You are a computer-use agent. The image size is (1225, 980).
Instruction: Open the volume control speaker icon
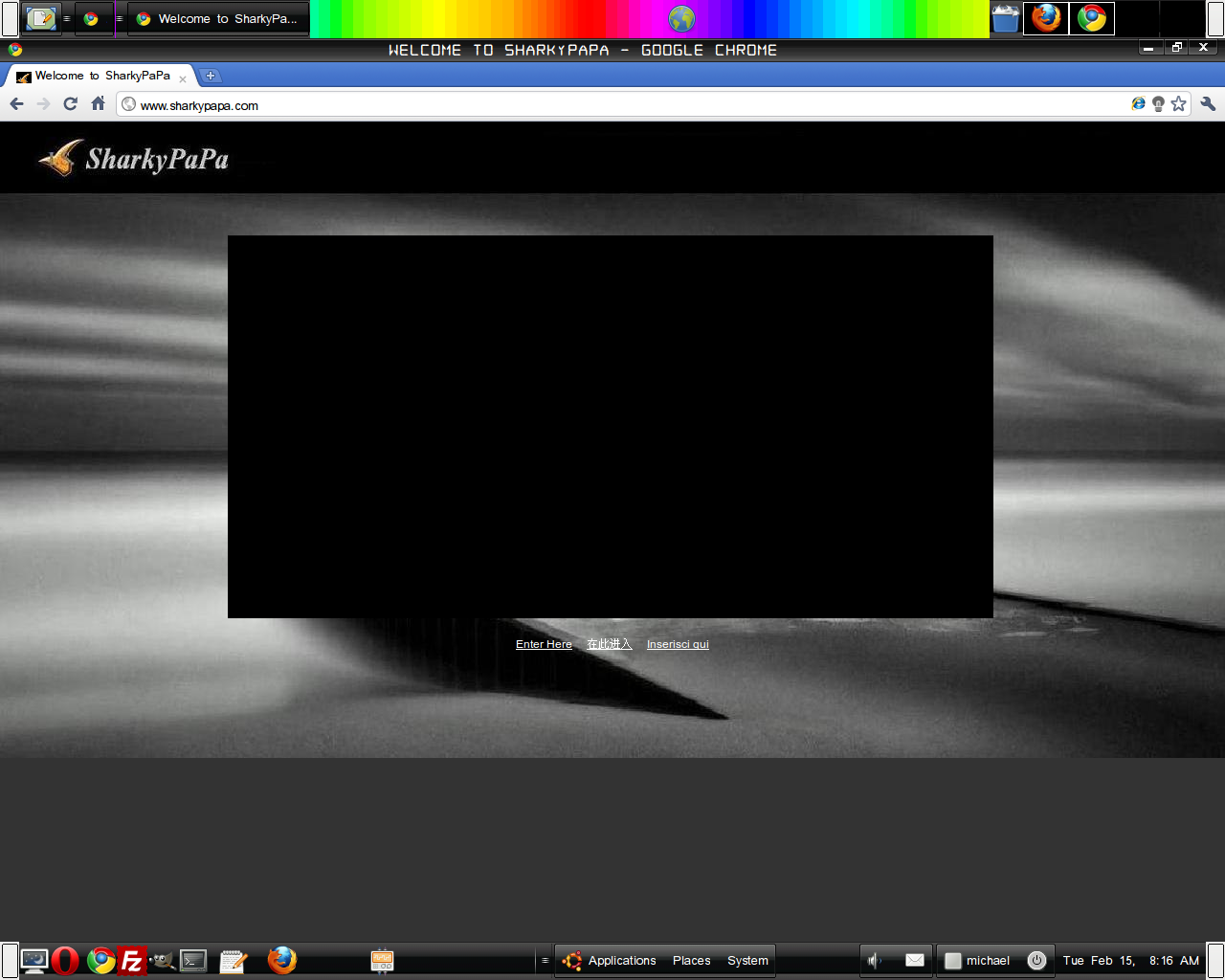(x=875, y=961)
